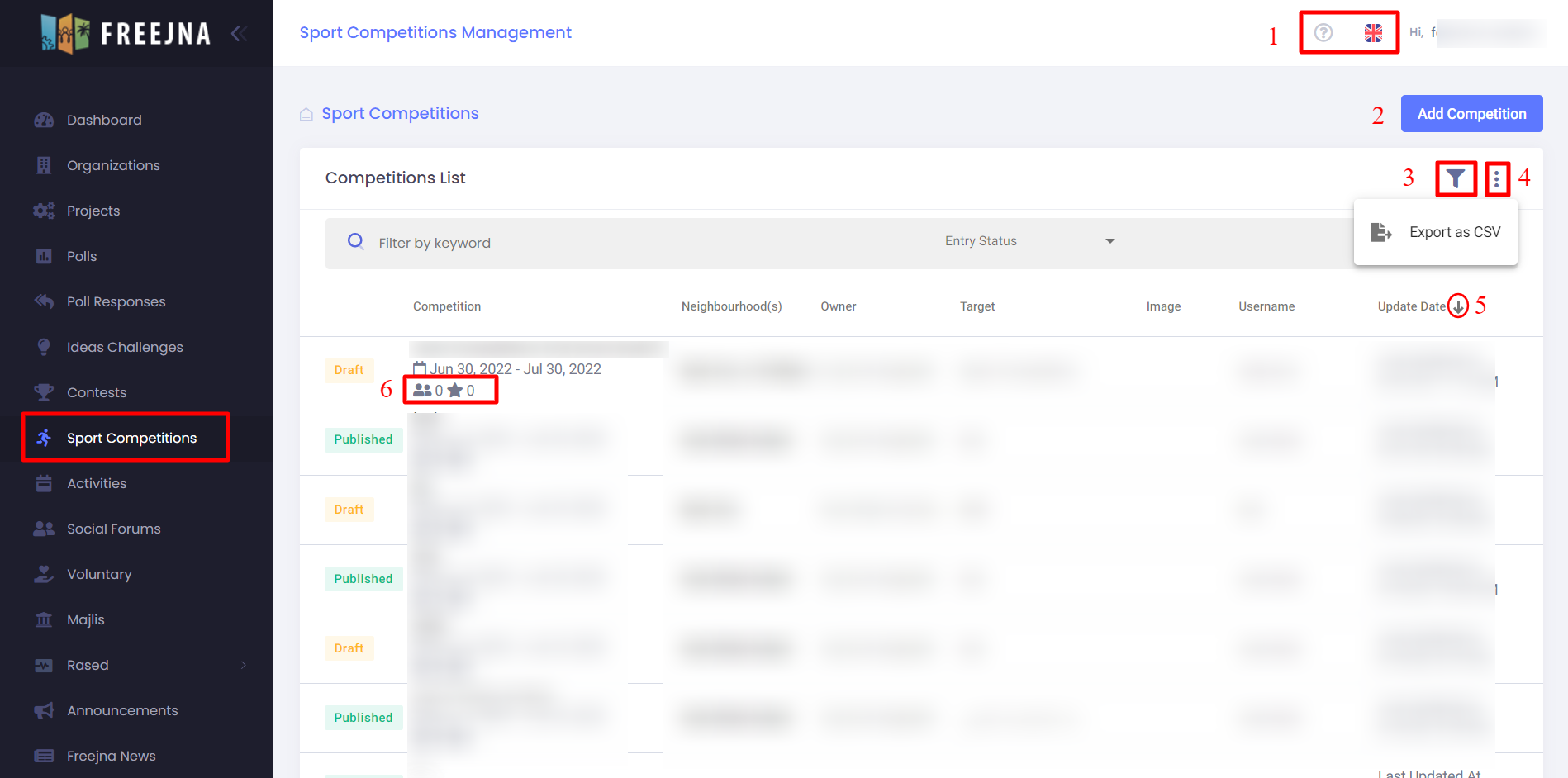
Task: Open Announcements from the sidebar
Action: point(122,710)
